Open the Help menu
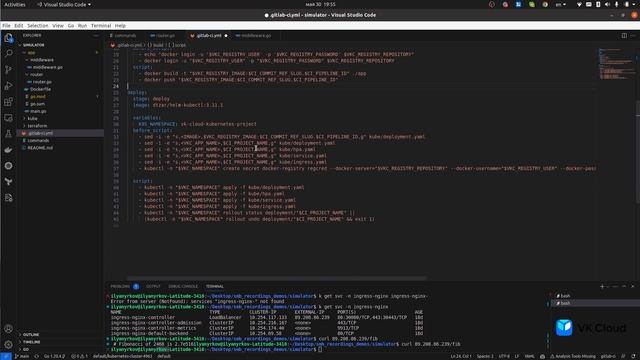 [x=120, y=25]
